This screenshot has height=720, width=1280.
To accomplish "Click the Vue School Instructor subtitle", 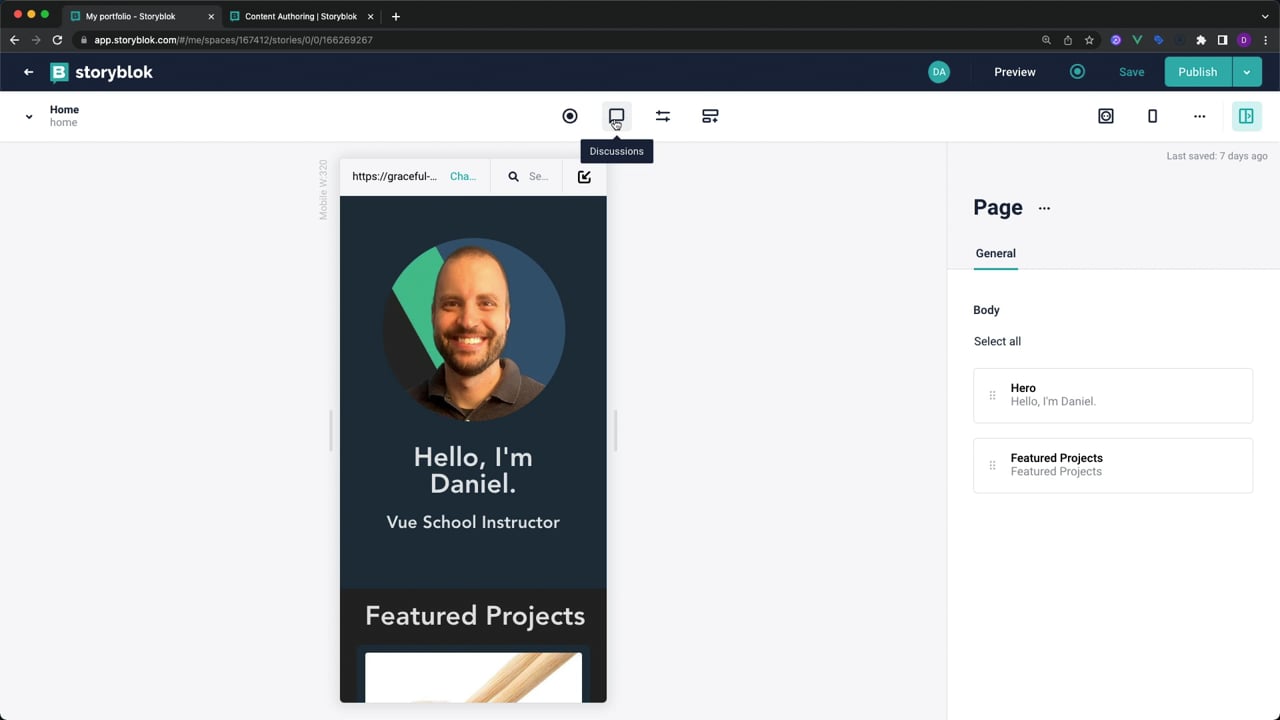I will click(x=473, y=522).
